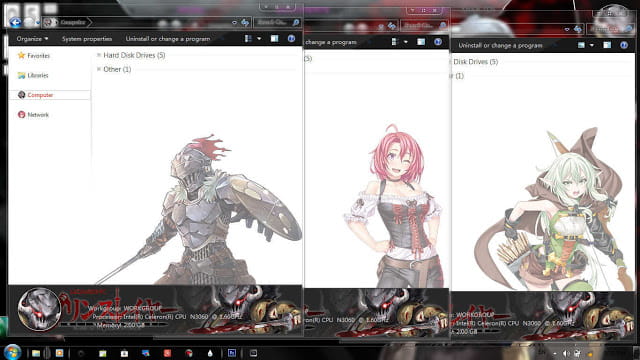Open the Organize dropdown menu
The image size is (640, 360).
tap(32, 39)
